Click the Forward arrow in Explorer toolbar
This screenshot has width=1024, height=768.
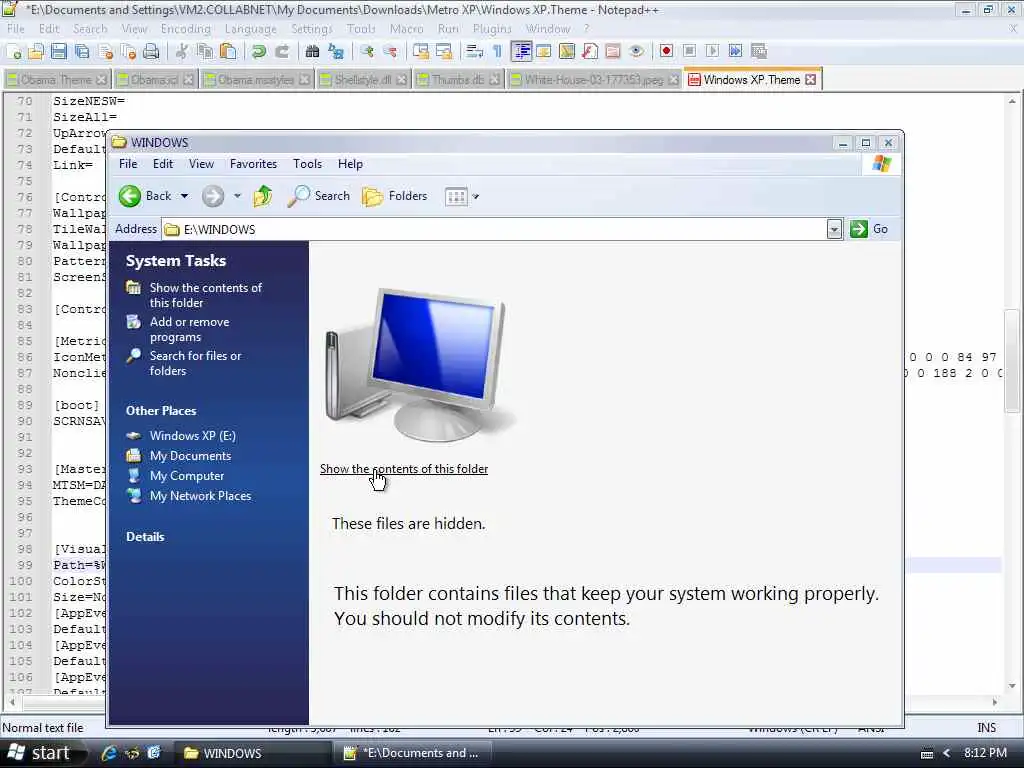[213, 196]
